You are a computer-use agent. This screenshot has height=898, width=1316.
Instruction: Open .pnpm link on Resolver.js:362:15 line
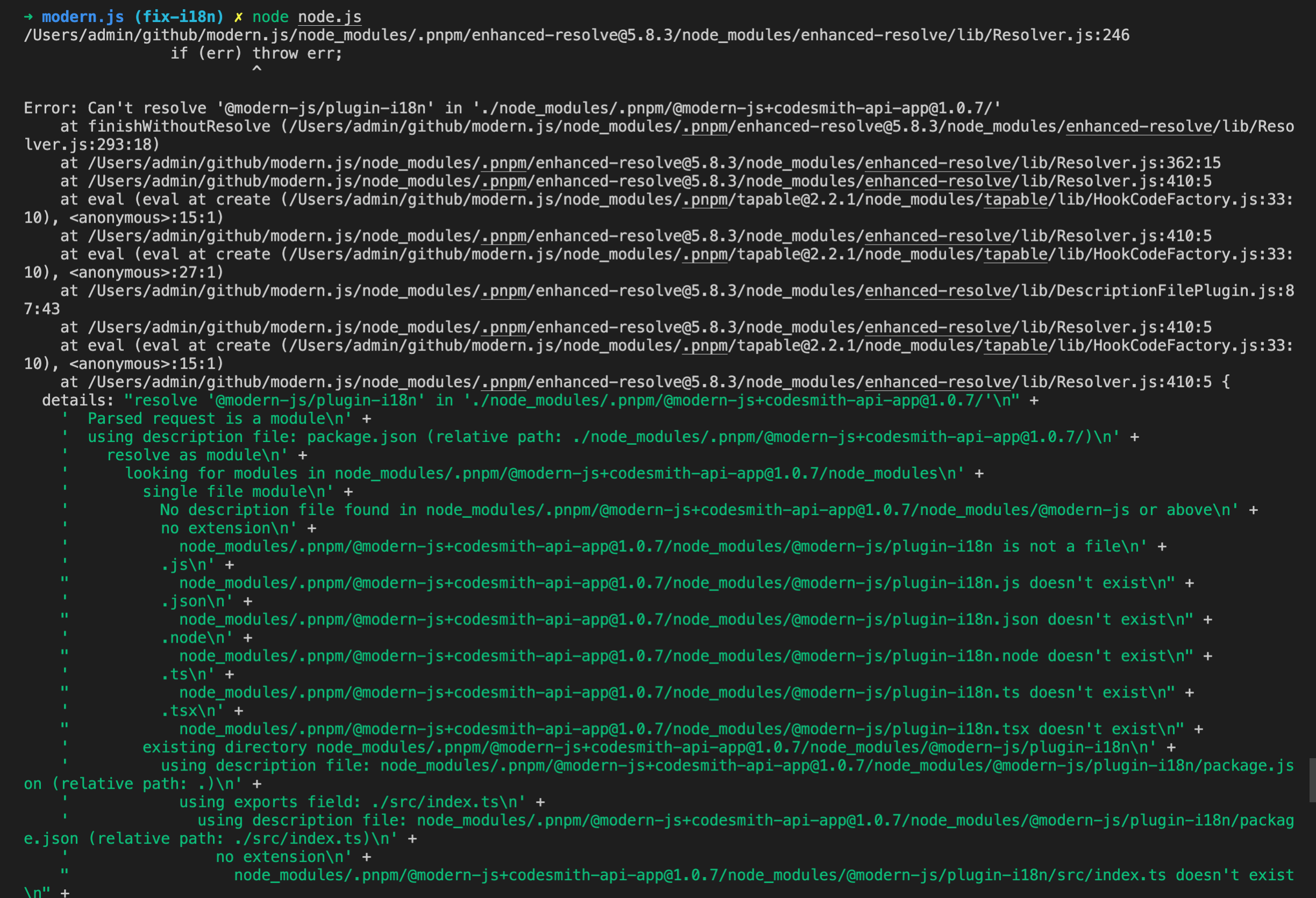coord(503,163)
